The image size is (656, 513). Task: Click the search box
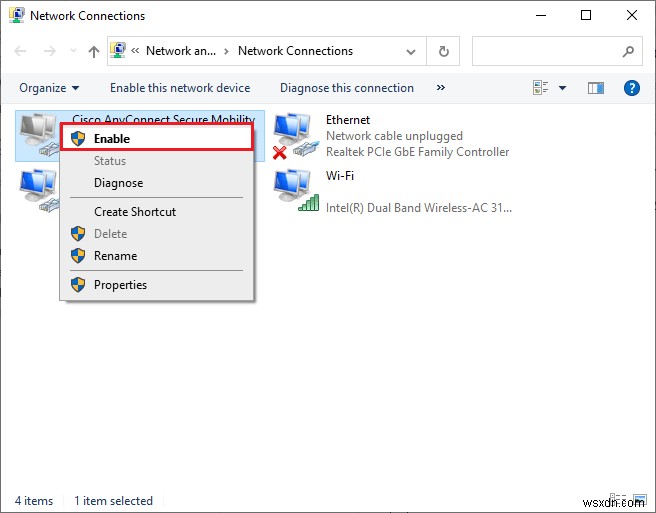557,51
